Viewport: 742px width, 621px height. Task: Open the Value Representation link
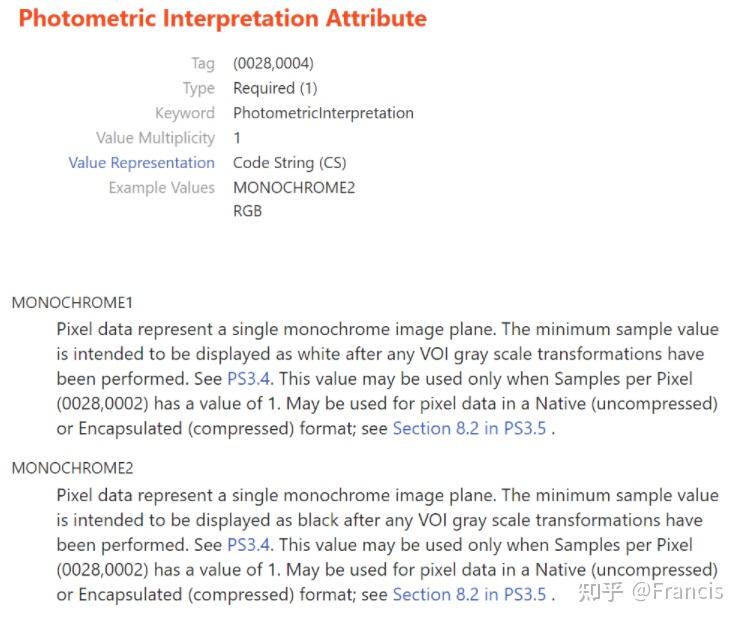(141, 163)
